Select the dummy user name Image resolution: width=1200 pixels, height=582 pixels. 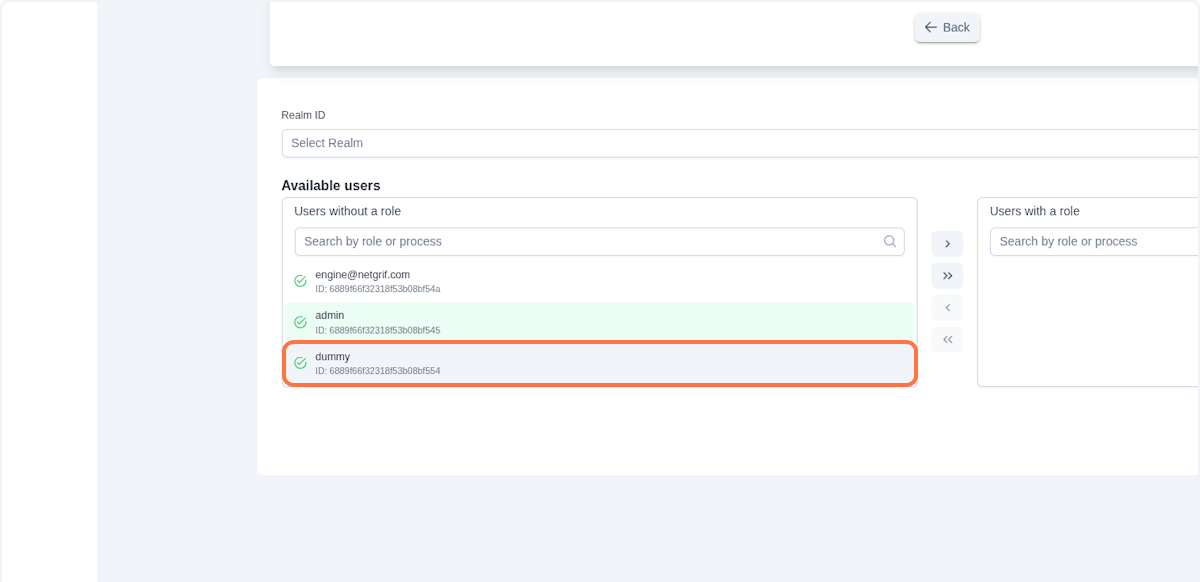(x=333, y=356)
